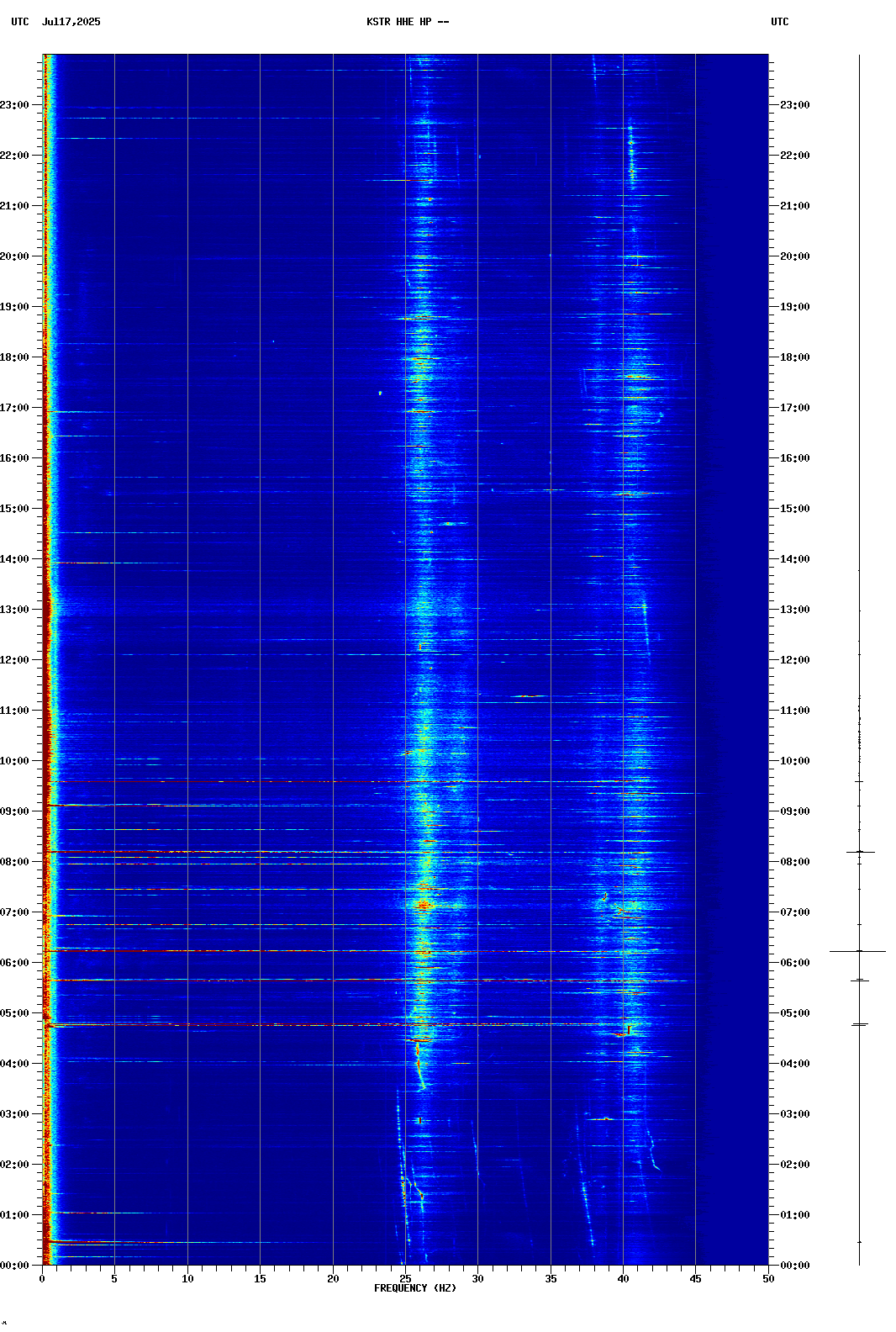Select the 0 tick label on the frequency axis
This screenshot has height=1332, width=896.
[x=42, y=1279]
